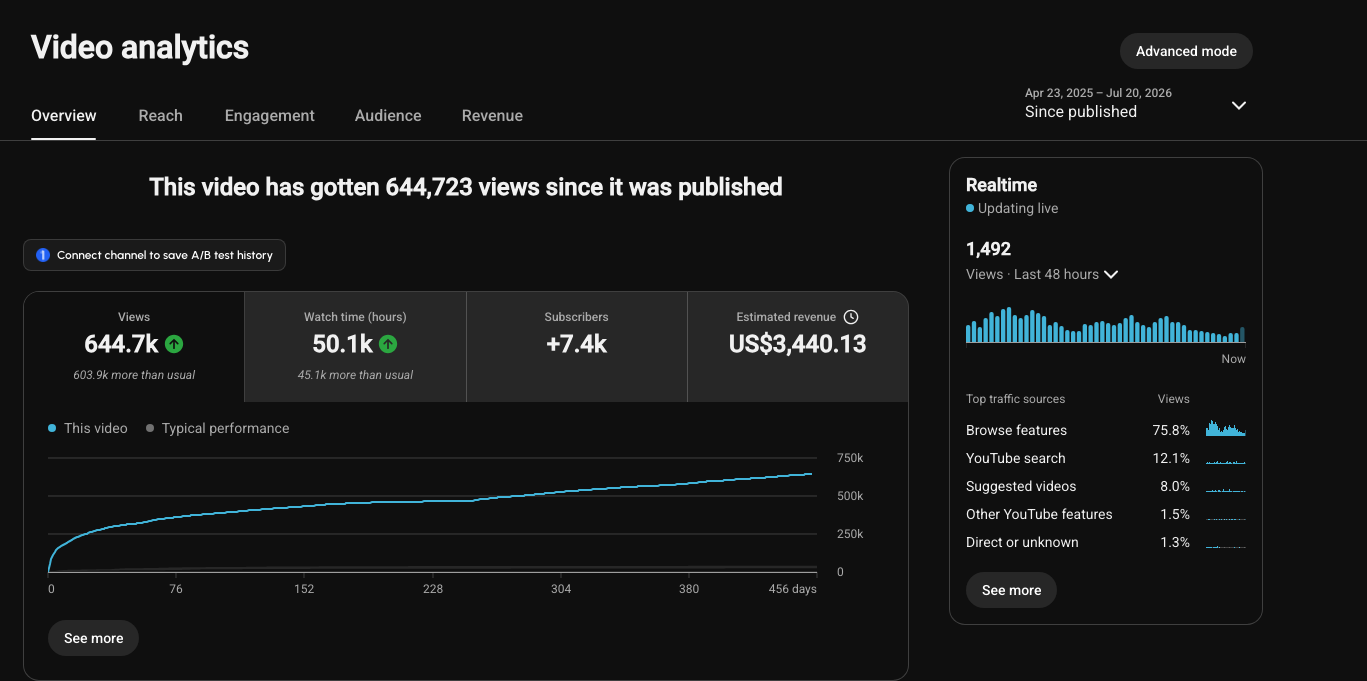Click the blue info icon on A/B test banner
Screen dimensions: 1367x681
(x=43, y=255)
